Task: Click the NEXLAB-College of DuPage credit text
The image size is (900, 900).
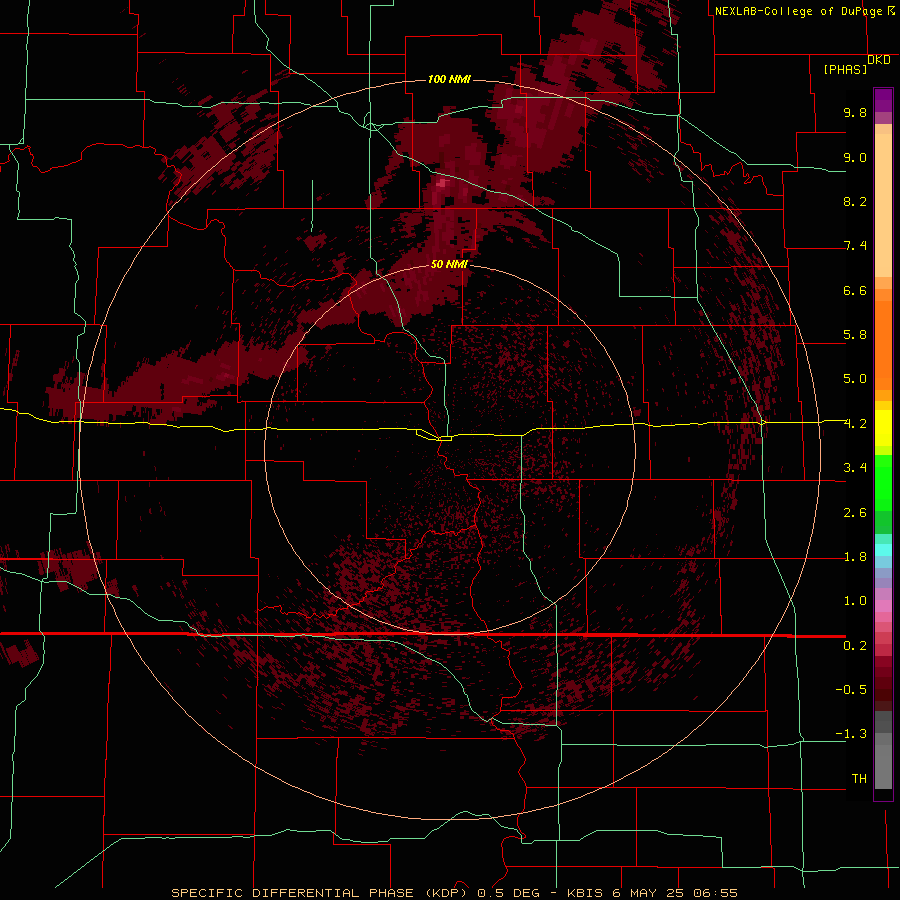Action: point(798,11)
